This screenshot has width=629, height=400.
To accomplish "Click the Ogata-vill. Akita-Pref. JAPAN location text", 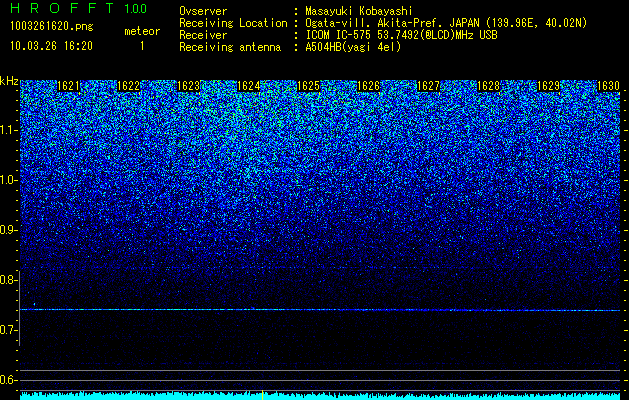I will pyautogui.click(x=446, y=23).
